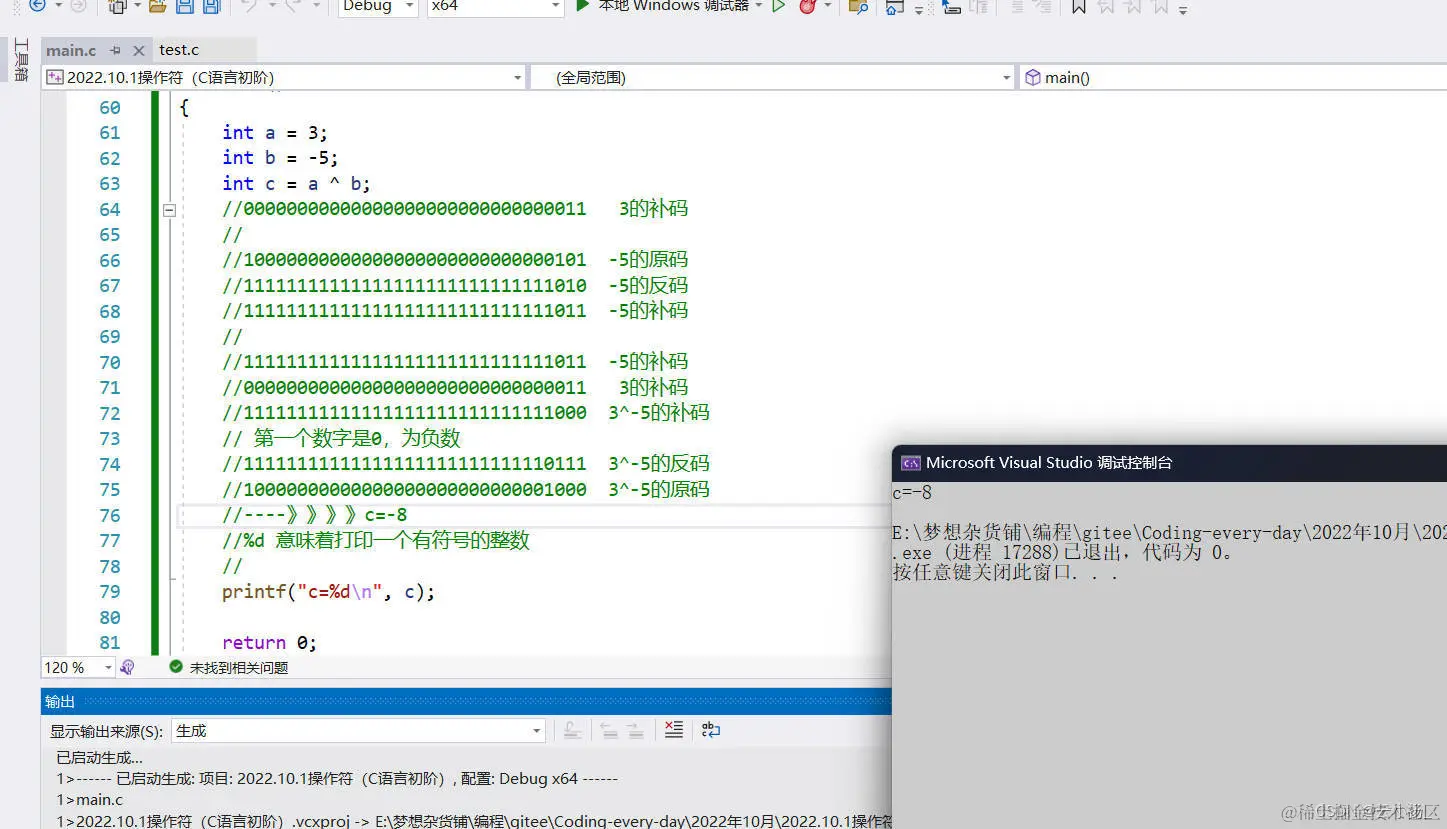This screenshot has width=1447, height=829.
Task: Open a file with the folder icon
Action: tap(157, 6)
